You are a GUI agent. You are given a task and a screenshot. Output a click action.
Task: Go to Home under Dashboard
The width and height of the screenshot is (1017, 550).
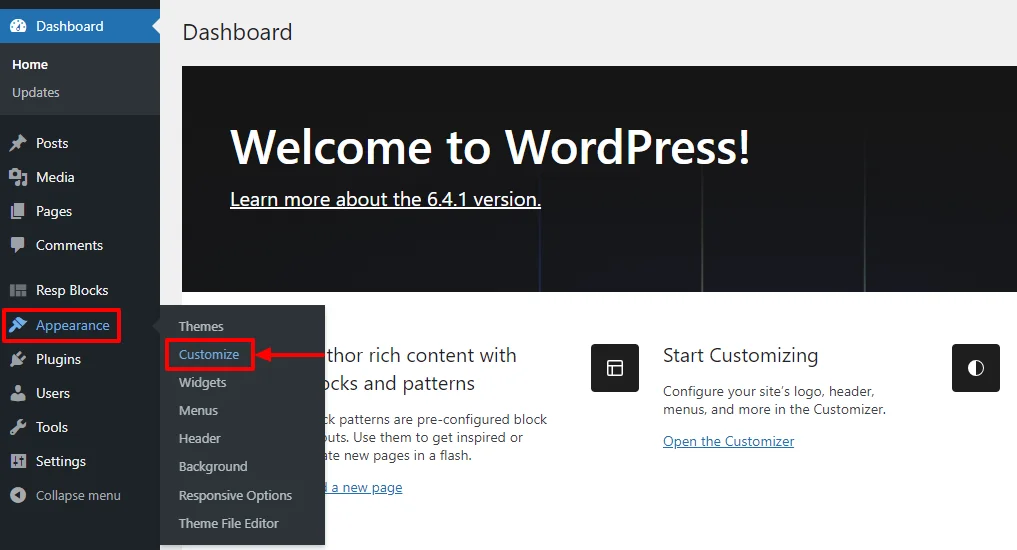click(x=30, y=64)
